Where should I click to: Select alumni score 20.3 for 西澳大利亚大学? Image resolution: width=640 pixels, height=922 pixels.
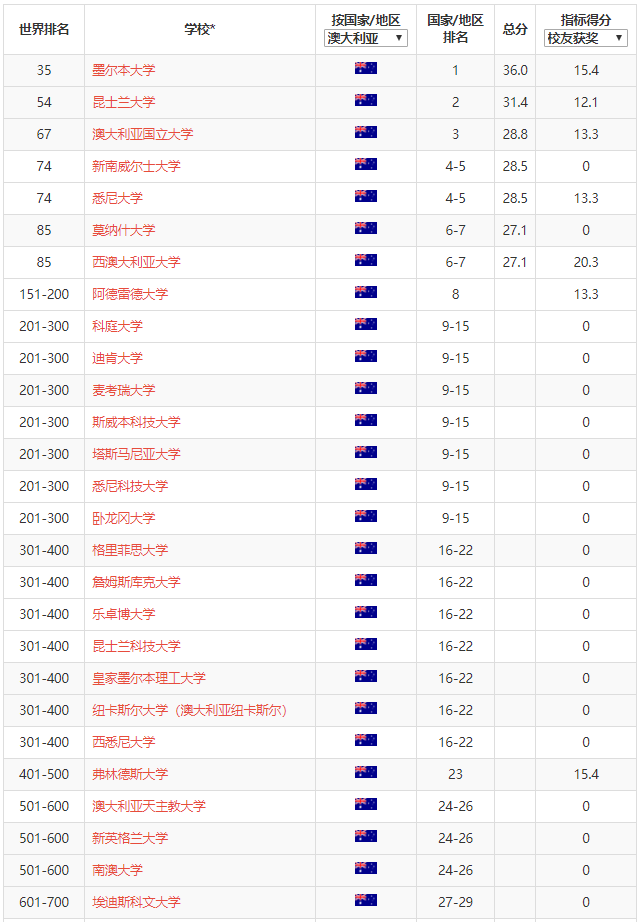point(586,262)
